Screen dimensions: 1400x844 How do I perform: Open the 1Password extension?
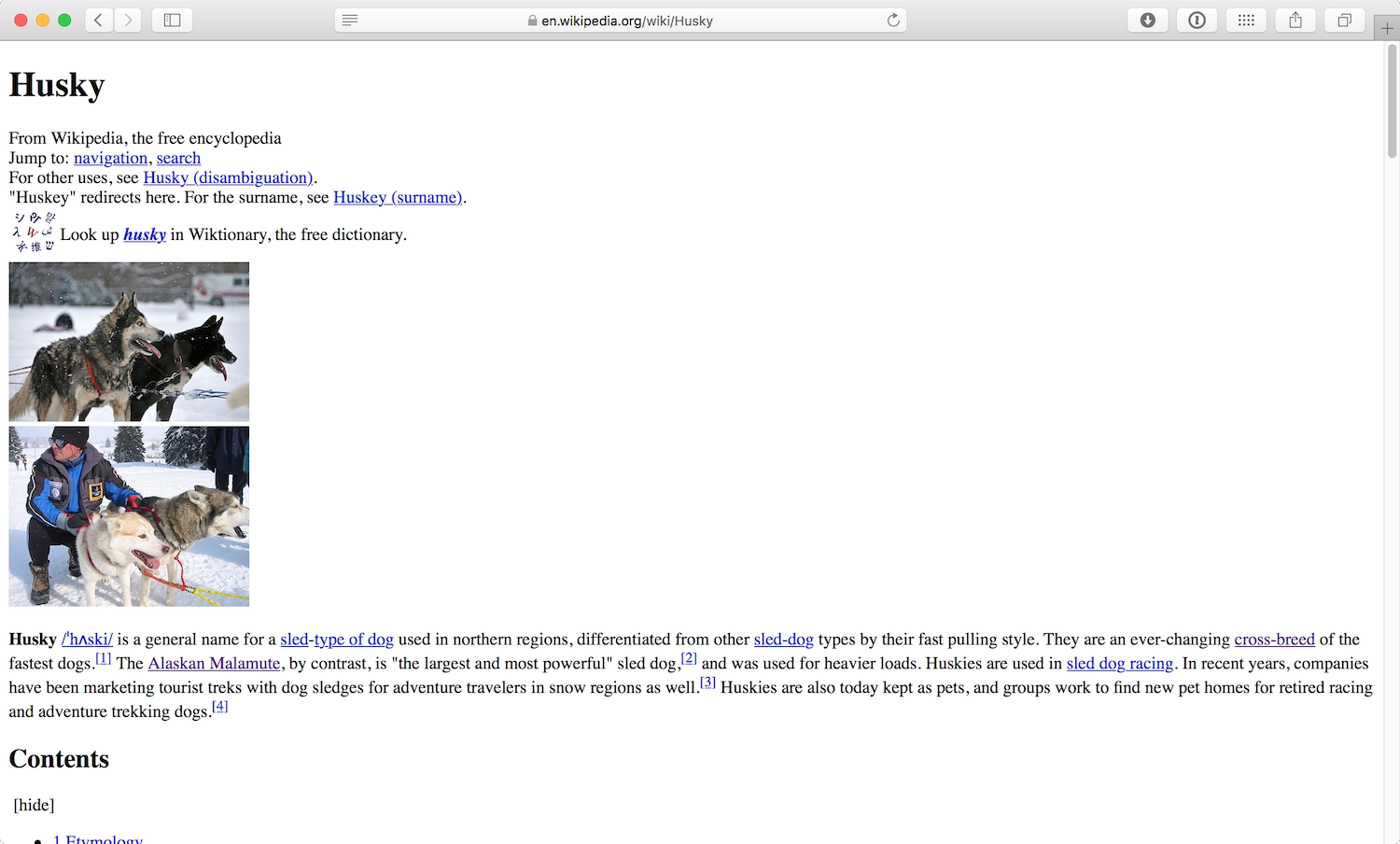[1197, 20]
